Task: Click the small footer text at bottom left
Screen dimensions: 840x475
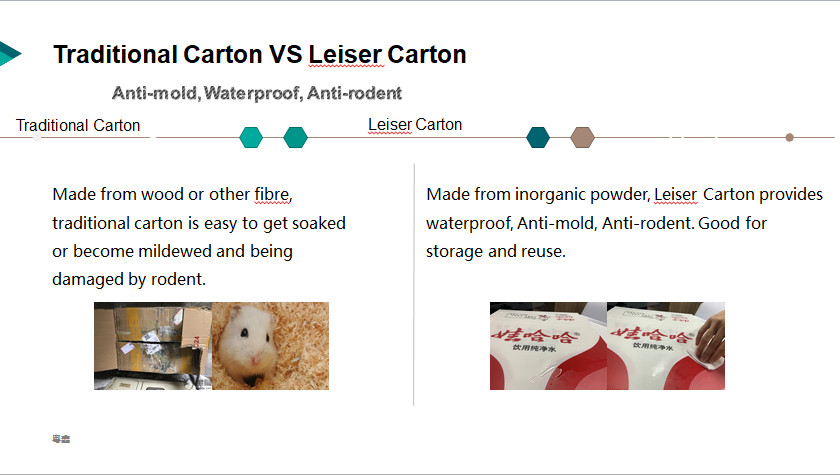Action: tap(61, 439)
